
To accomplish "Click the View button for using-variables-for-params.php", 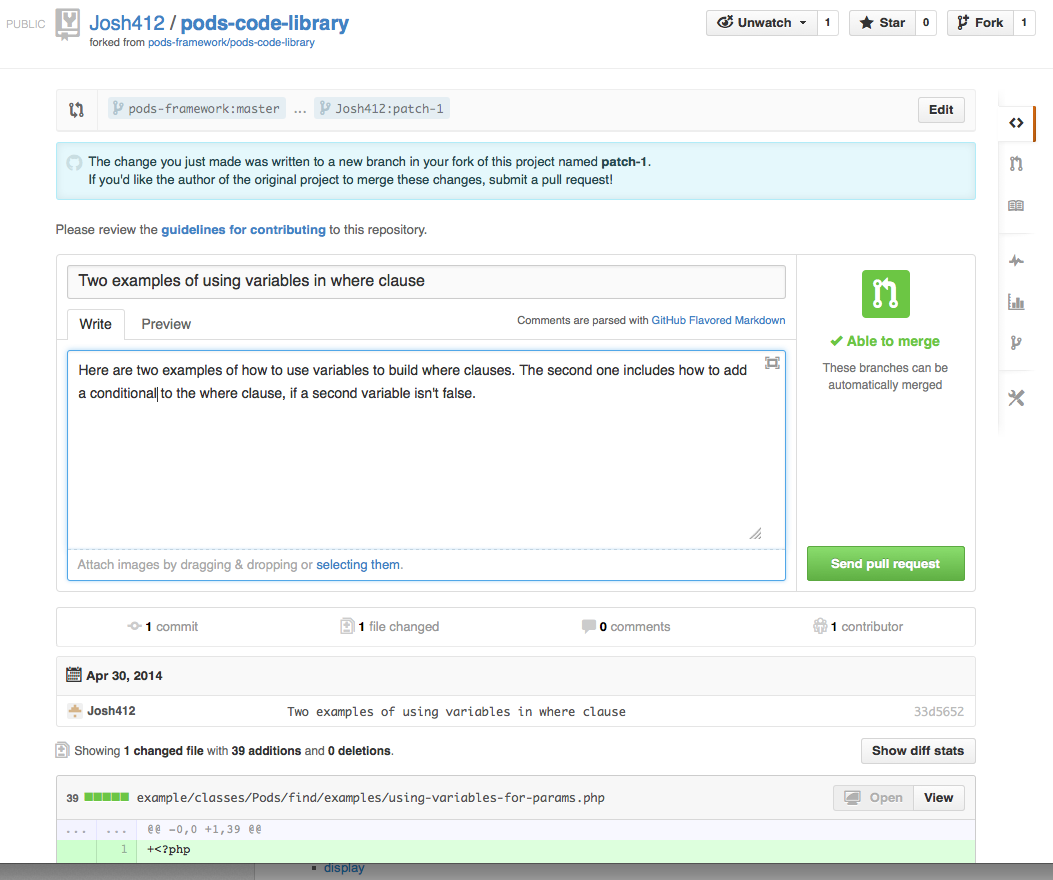I will pyautogui.click(x=938, y=797).
